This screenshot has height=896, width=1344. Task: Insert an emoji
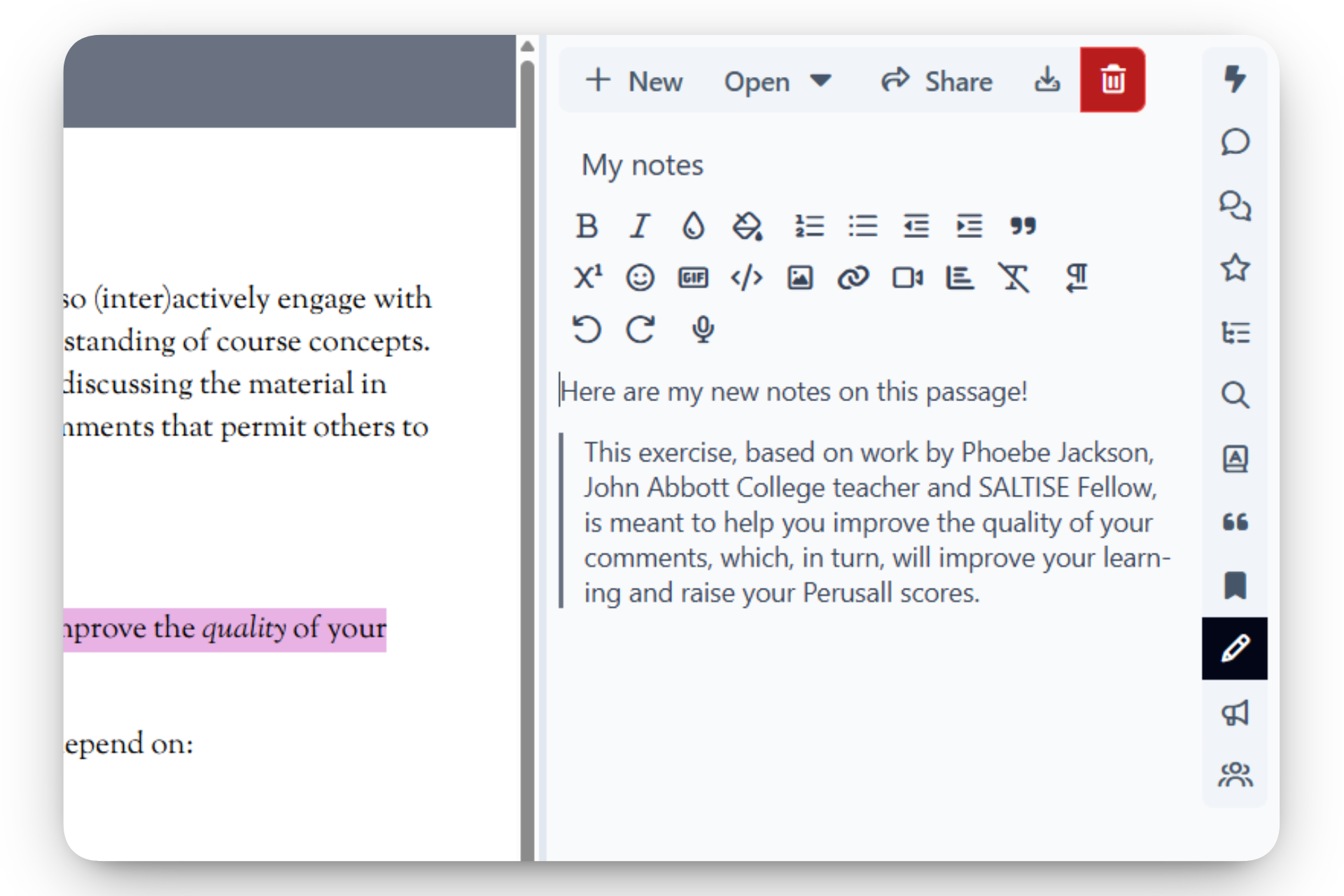(640, 278)
